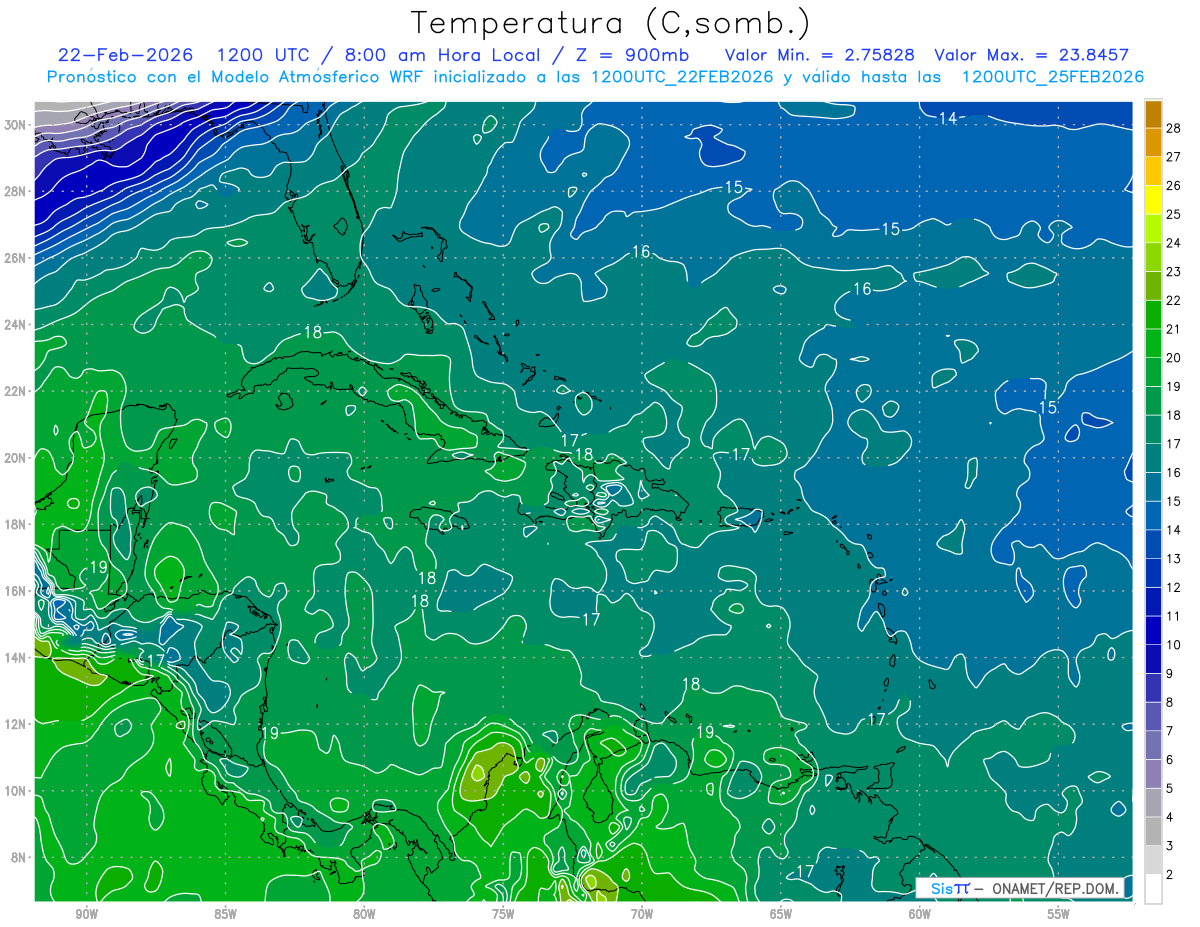
Task: Click the yellow swatch between 25 and 26
Action: (x=1153, y=200)
